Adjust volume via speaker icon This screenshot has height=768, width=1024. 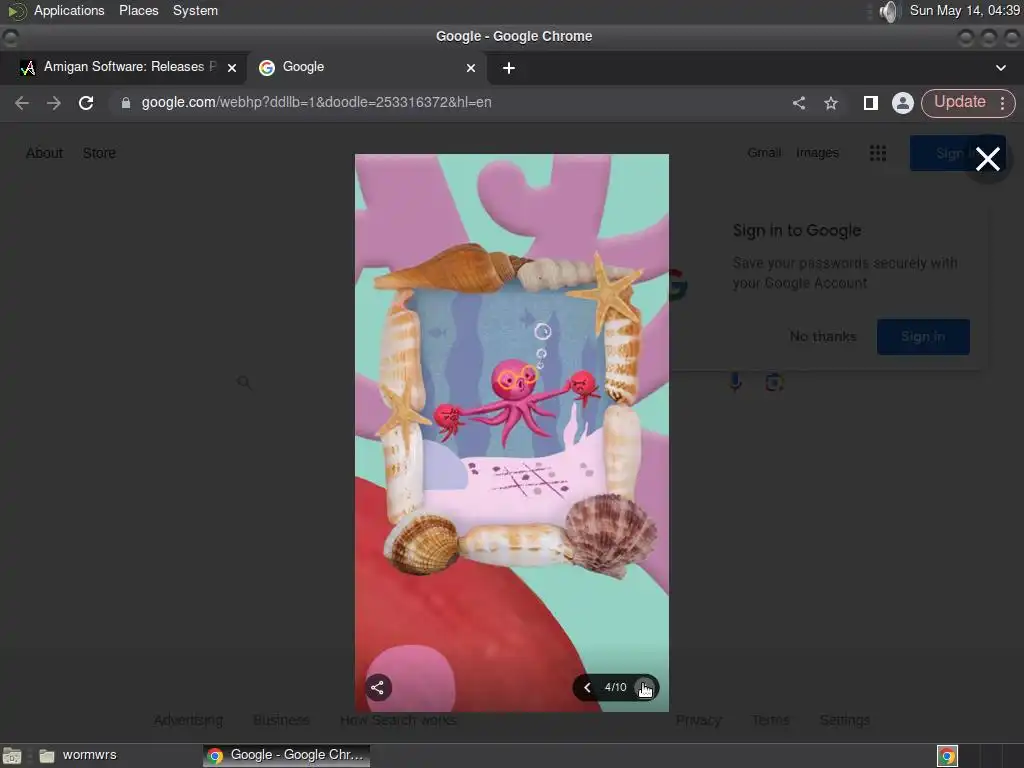889,11
